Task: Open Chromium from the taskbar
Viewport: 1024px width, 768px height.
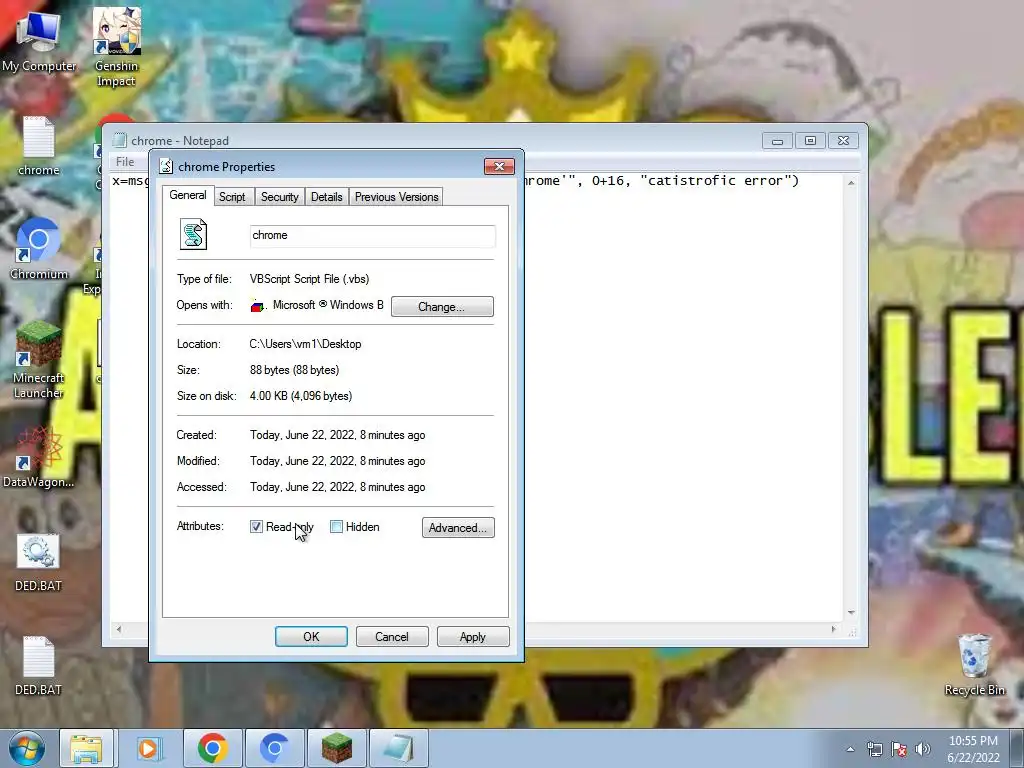Action: [274, 748]
